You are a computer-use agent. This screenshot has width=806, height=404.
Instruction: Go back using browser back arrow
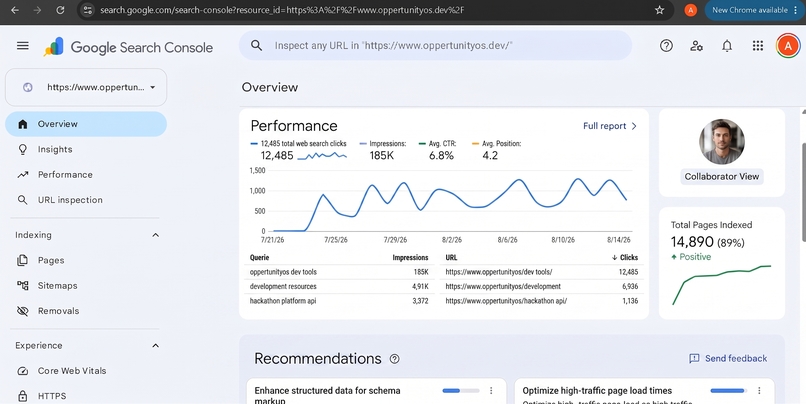(x=15, y=10)
